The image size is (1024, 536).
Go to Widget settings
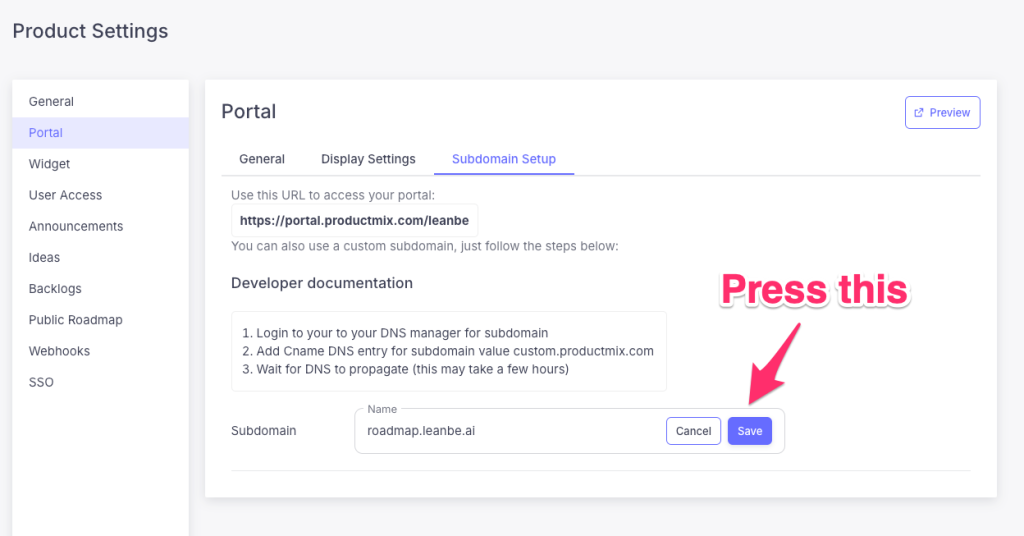point(49,164)
